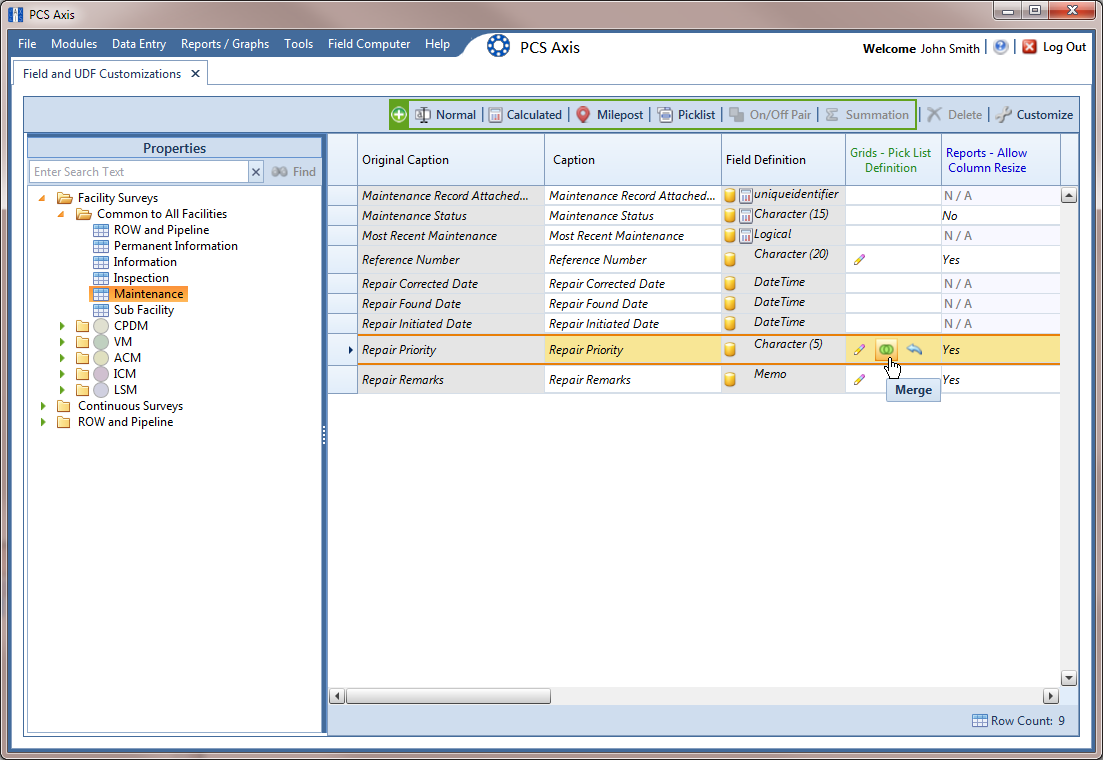
Task: Click the red Log Out icon
Action: 1029,47
